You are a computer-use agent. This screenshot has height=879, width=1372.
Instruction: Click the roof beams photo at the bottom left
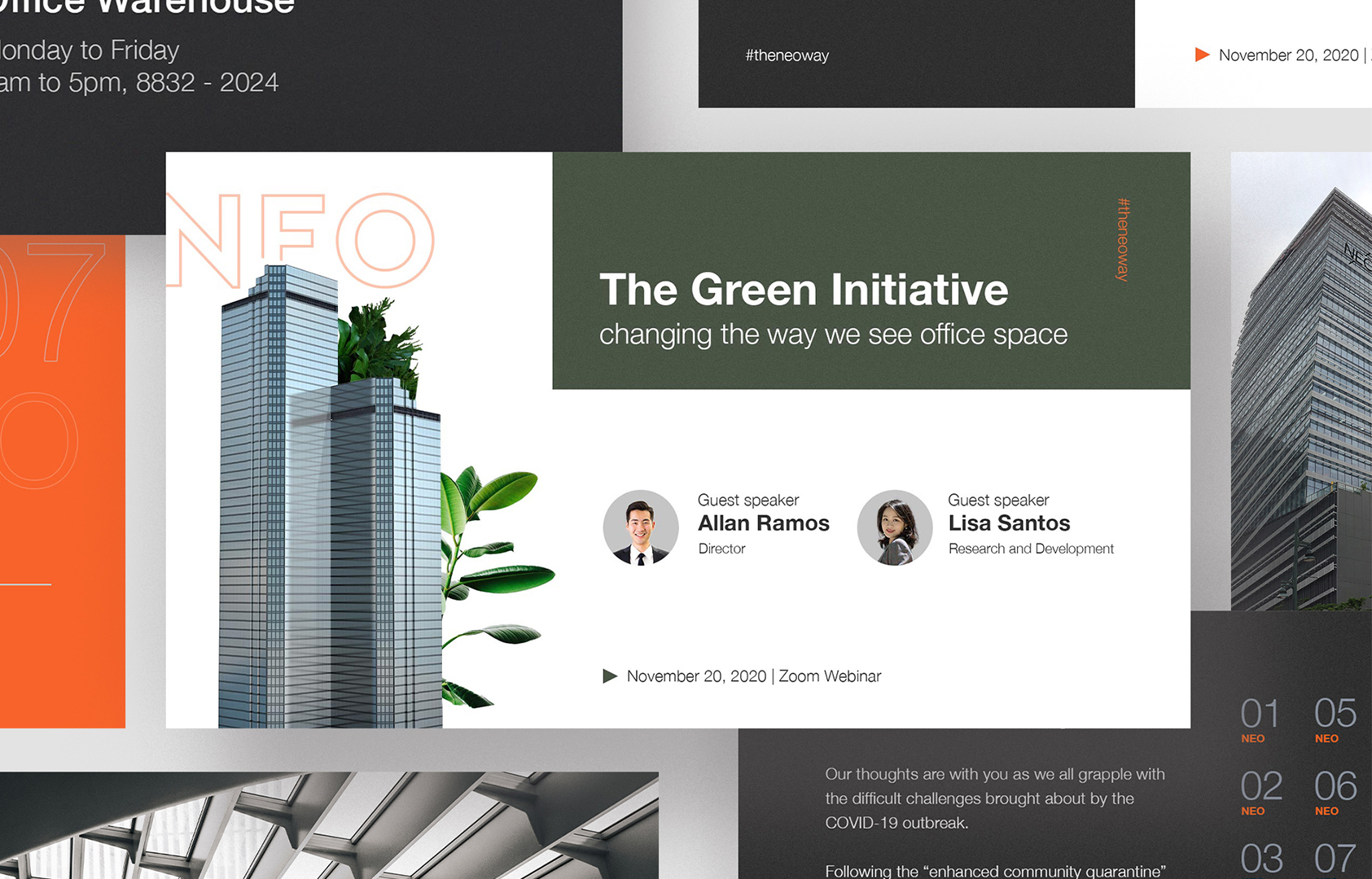click(x=329, y=825)
